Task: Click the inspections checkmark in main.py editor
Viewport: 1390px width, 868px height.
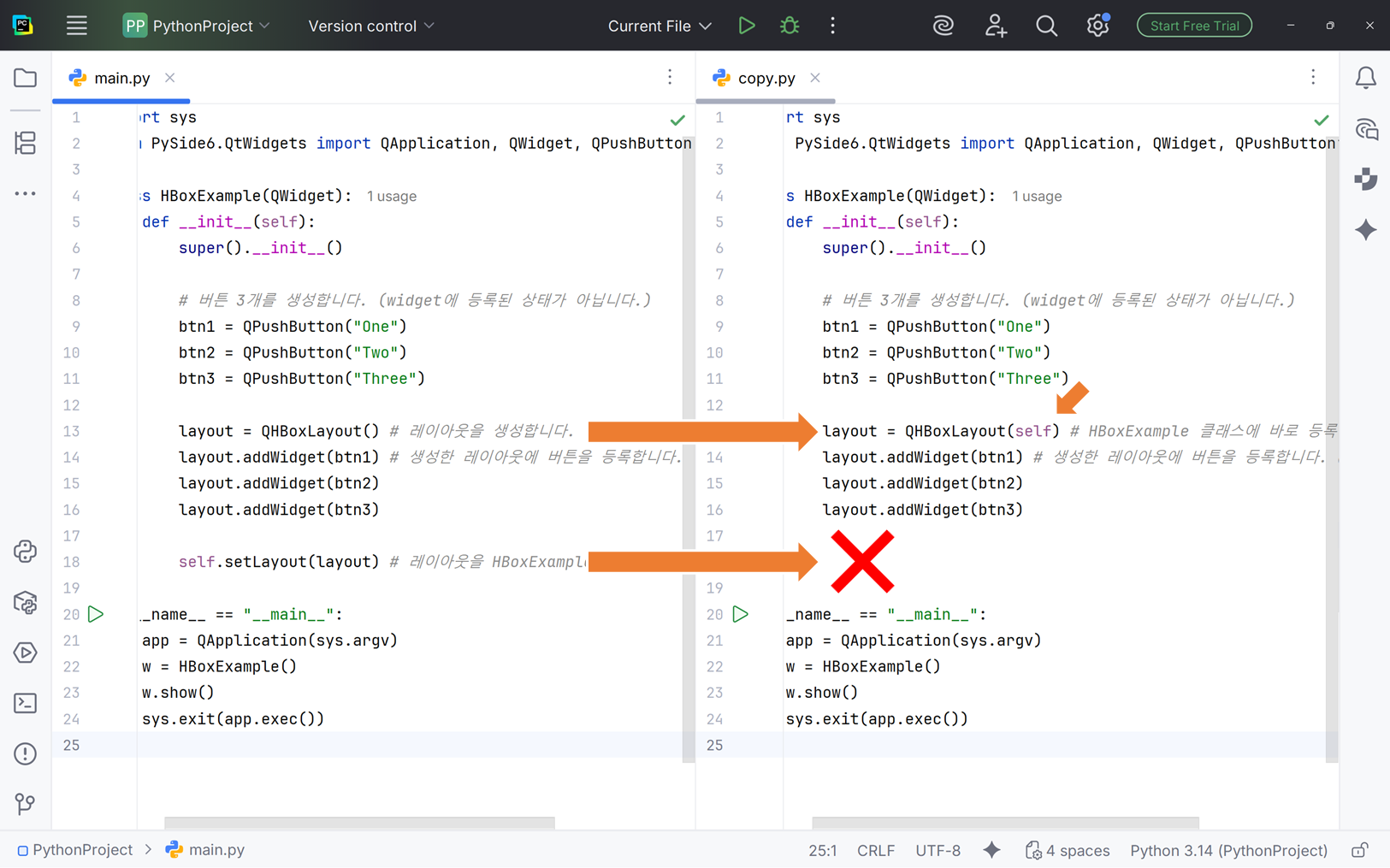Action: (677, 120)
